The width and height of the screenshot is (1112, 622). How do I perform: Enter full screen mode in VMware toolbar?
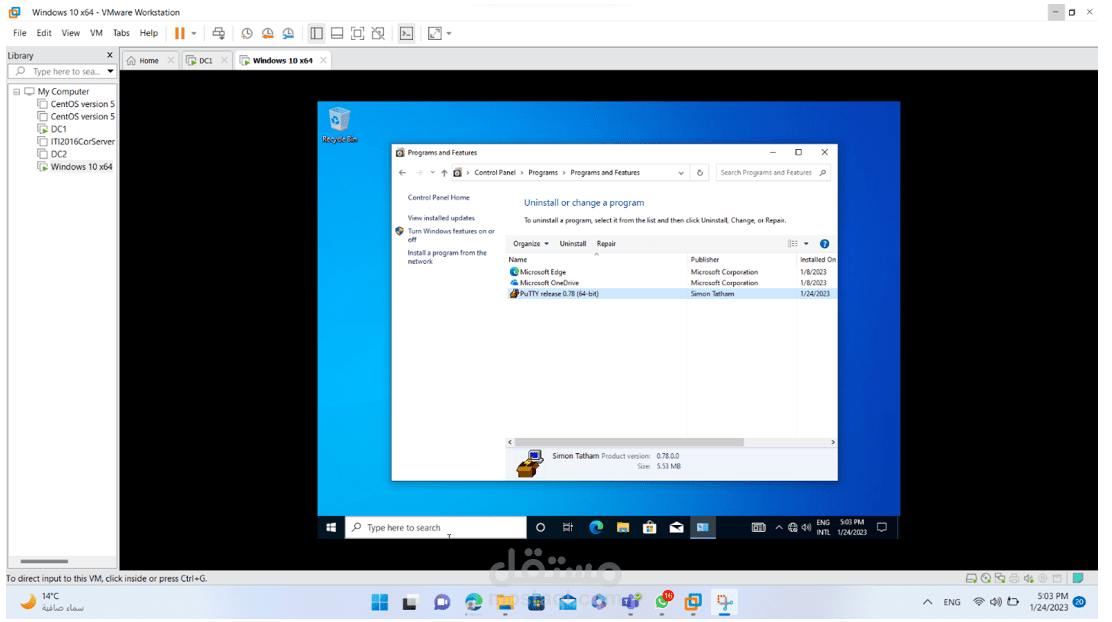point(357,33)
